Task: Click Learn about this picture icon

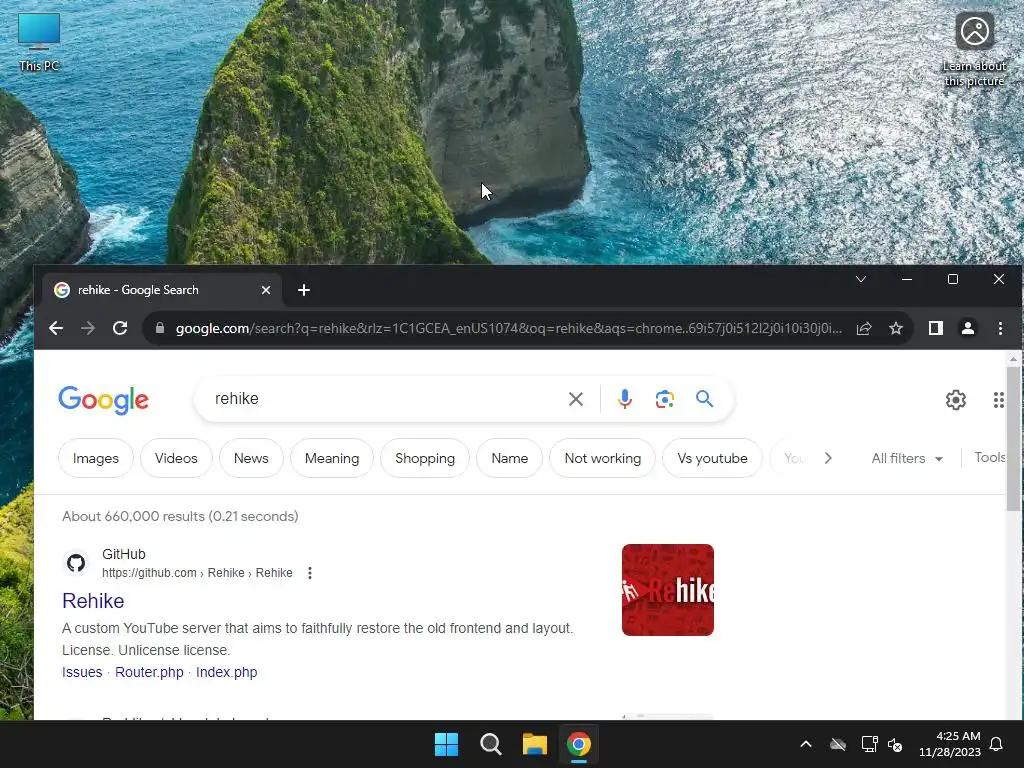Action: coord(974,49)
